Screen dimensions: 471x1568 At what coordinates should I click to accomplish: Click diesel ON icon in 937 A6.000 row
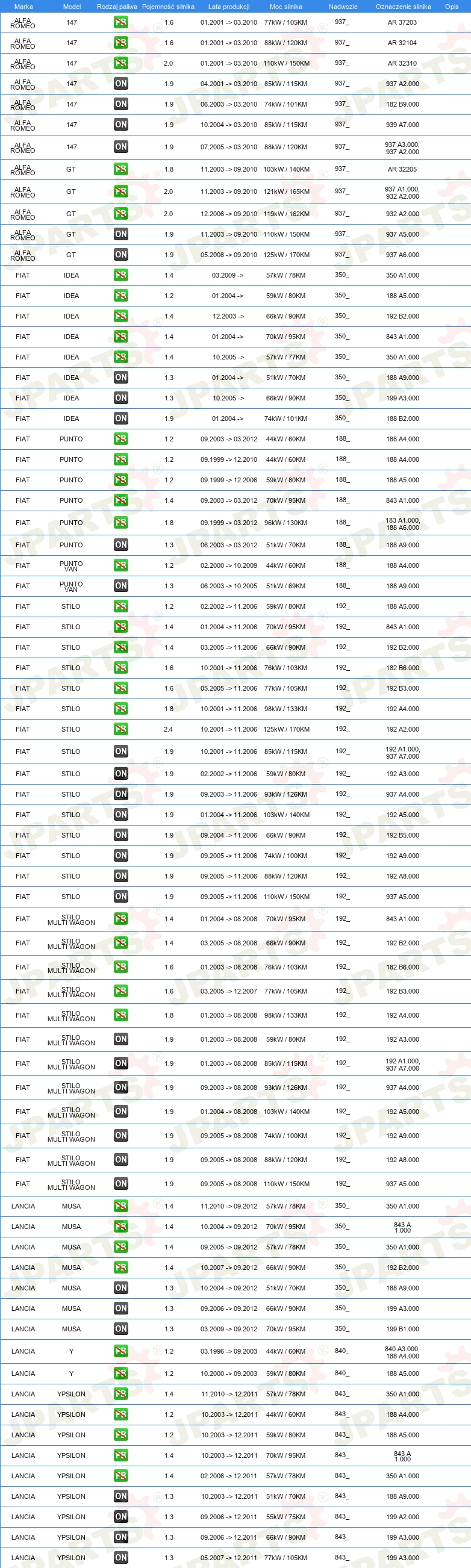tap(121, 255)
